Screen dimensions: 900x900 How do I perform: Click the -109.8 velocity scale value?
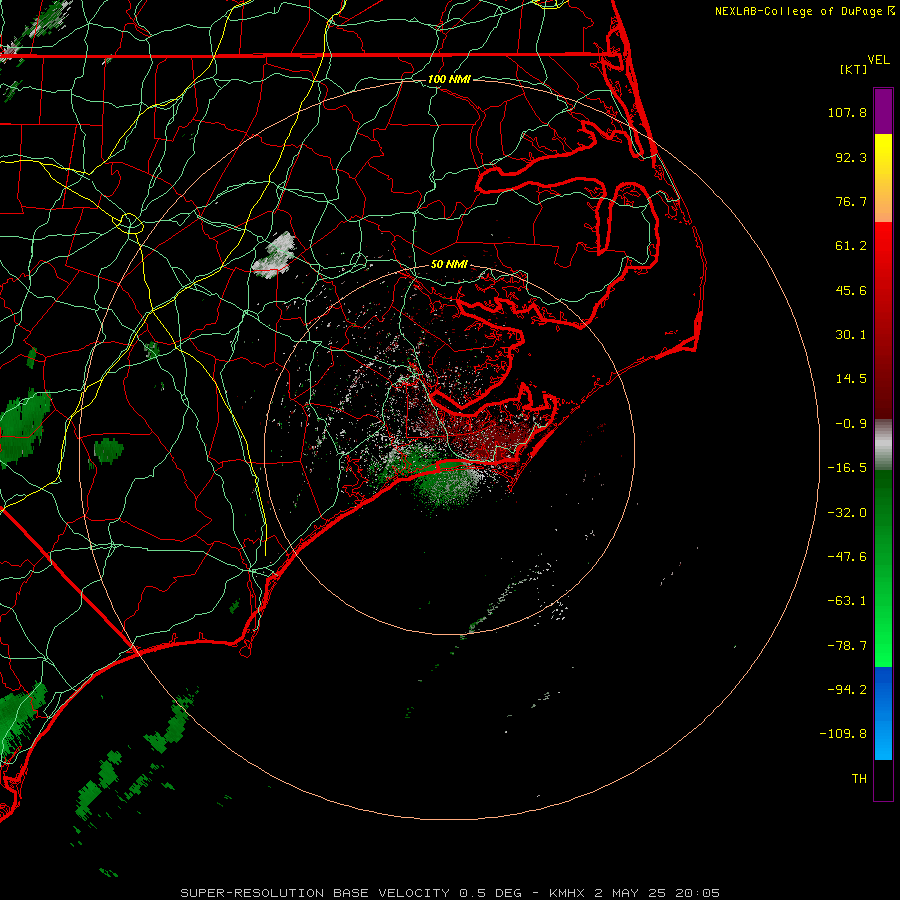click(x=843, y=734)
